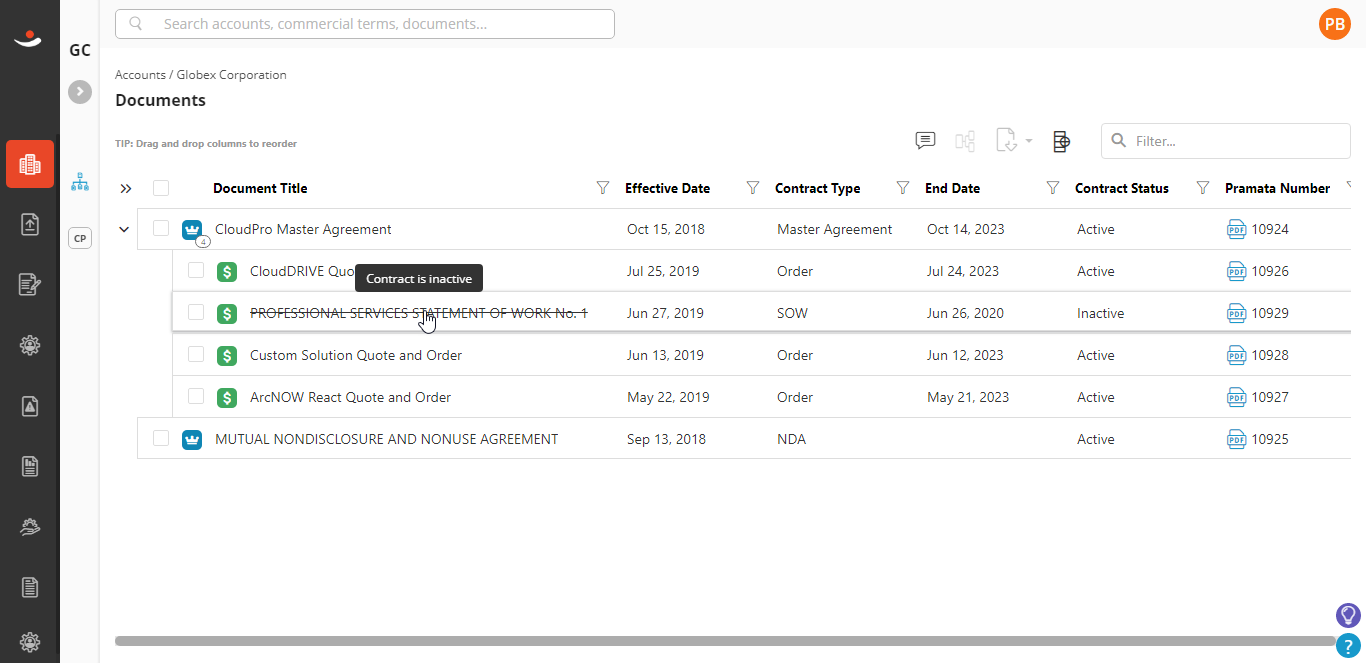Open the lightbulb tips icon
This screenshot has height=663, width=1366.
pyautogui.click(x=1348, y=615)
